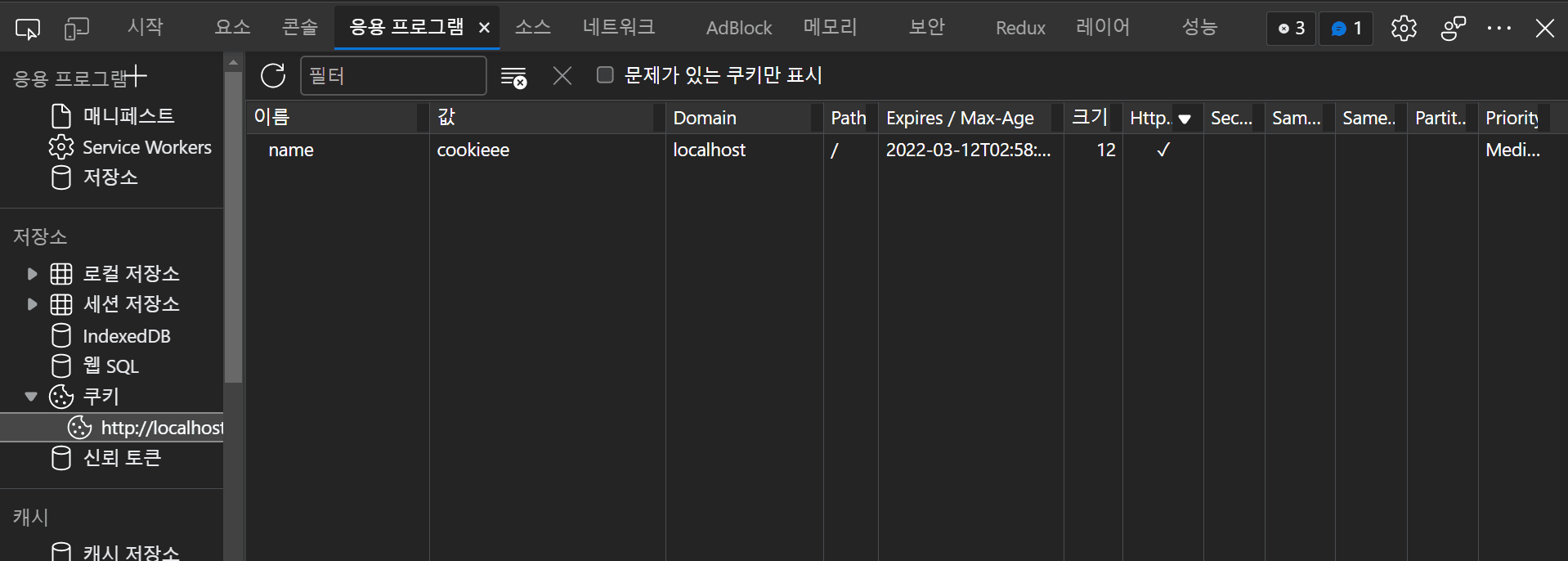Click the 1 messages counter button
Screen dimensions: 1568x561
[1346, 29]
